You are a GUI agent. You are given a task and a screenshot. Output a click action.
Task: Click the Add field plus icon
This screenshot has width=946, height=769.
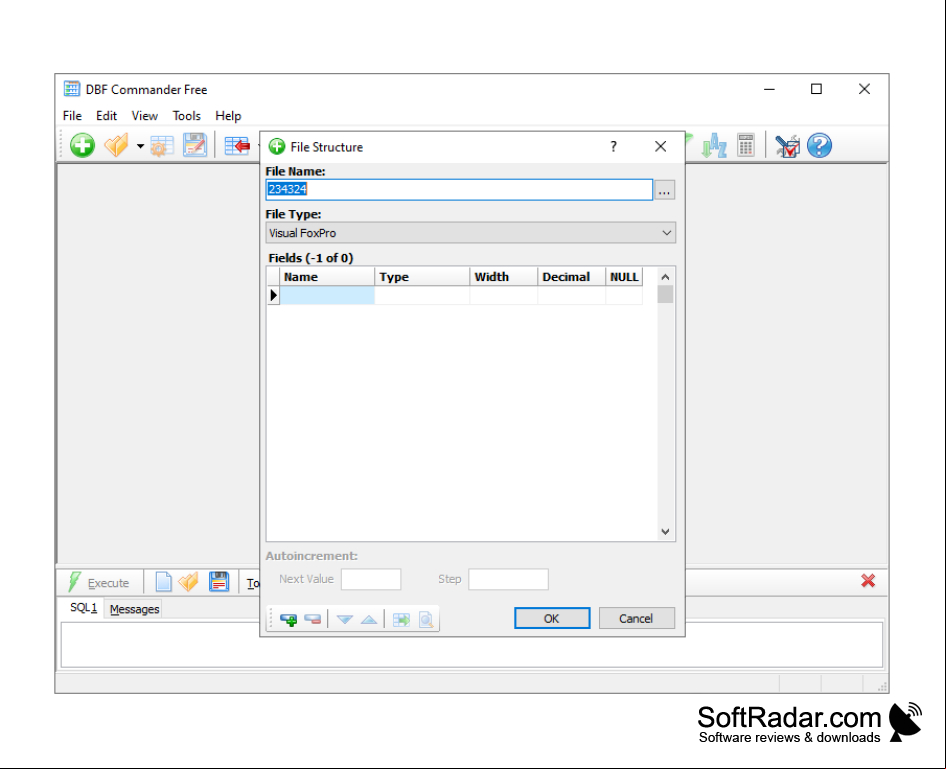(x=289, y=619)
